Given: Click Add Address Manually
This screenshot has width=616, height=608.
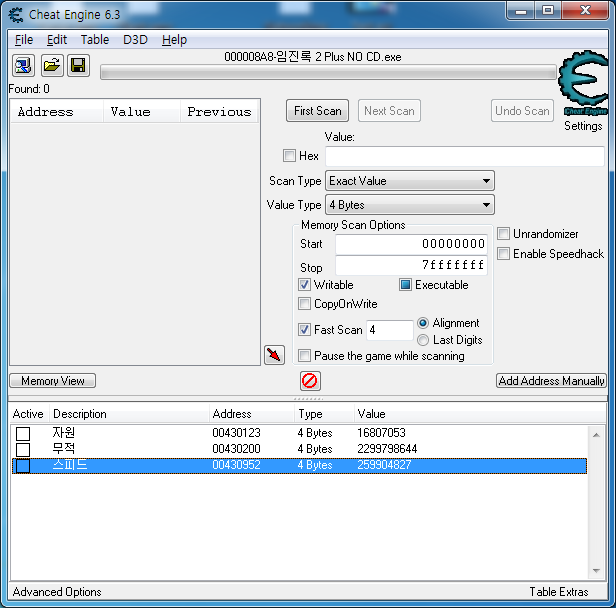Looking at the screenshot, I should pos(551,381).
